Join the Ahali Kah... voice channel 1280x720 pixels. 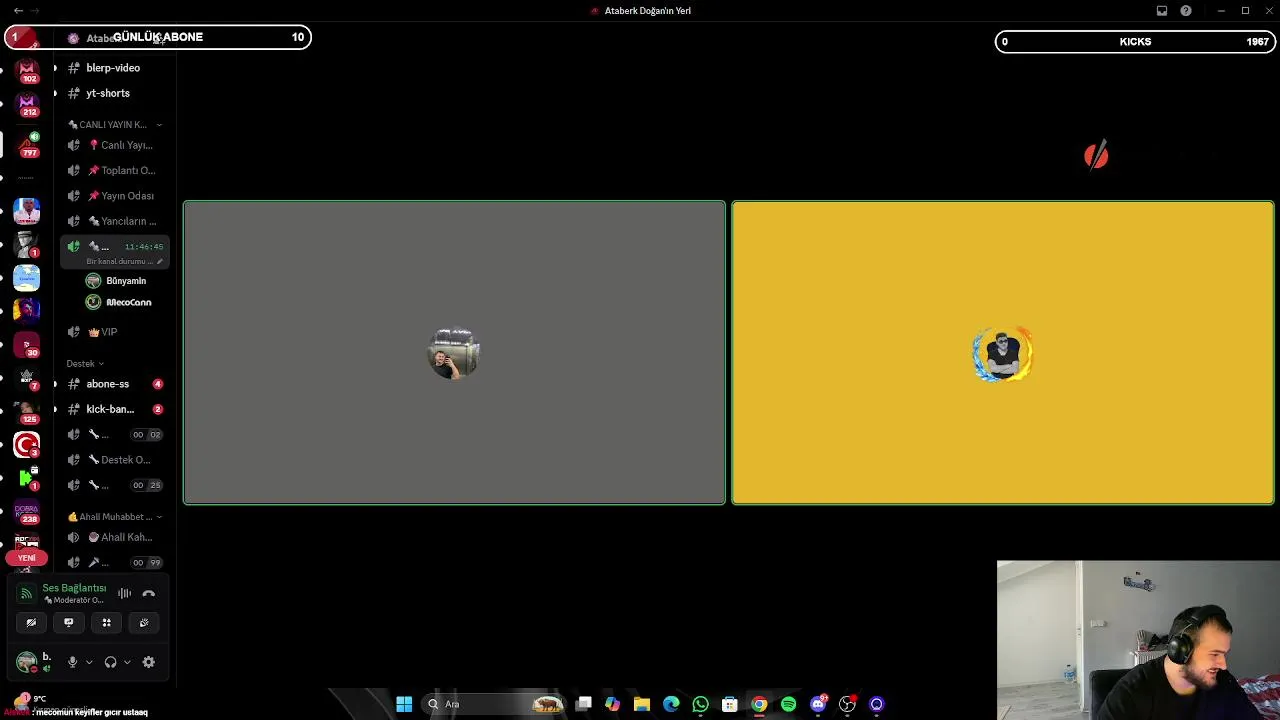coord(115,537)
